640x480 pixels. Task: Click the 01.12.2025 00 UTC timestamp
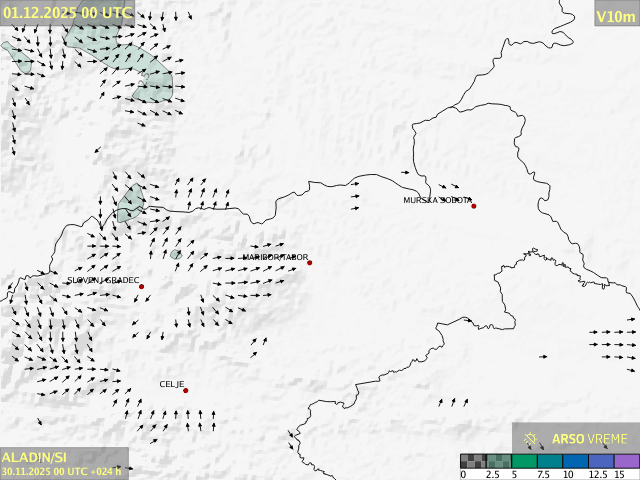[x=67, y=12]
